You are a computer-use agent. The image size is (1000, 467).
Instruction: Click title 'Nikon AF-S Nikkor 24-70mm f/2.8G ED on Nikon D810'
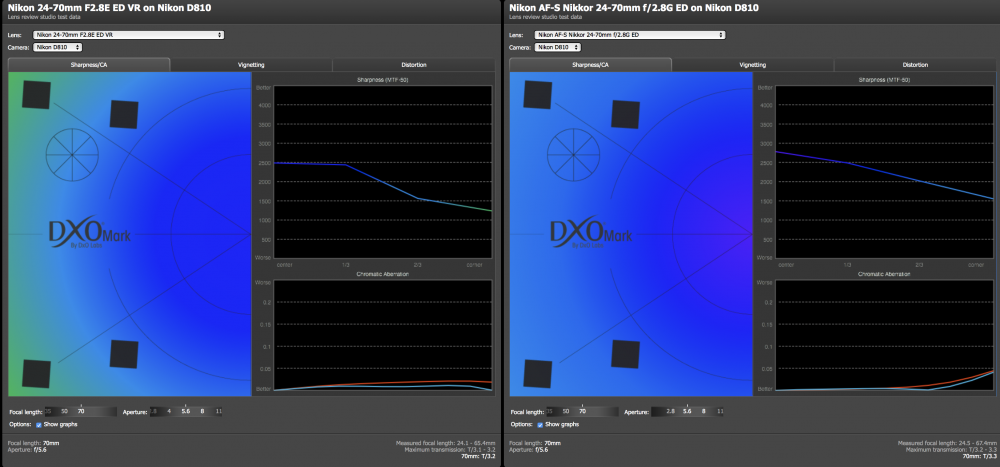click(x=634, y=8)
